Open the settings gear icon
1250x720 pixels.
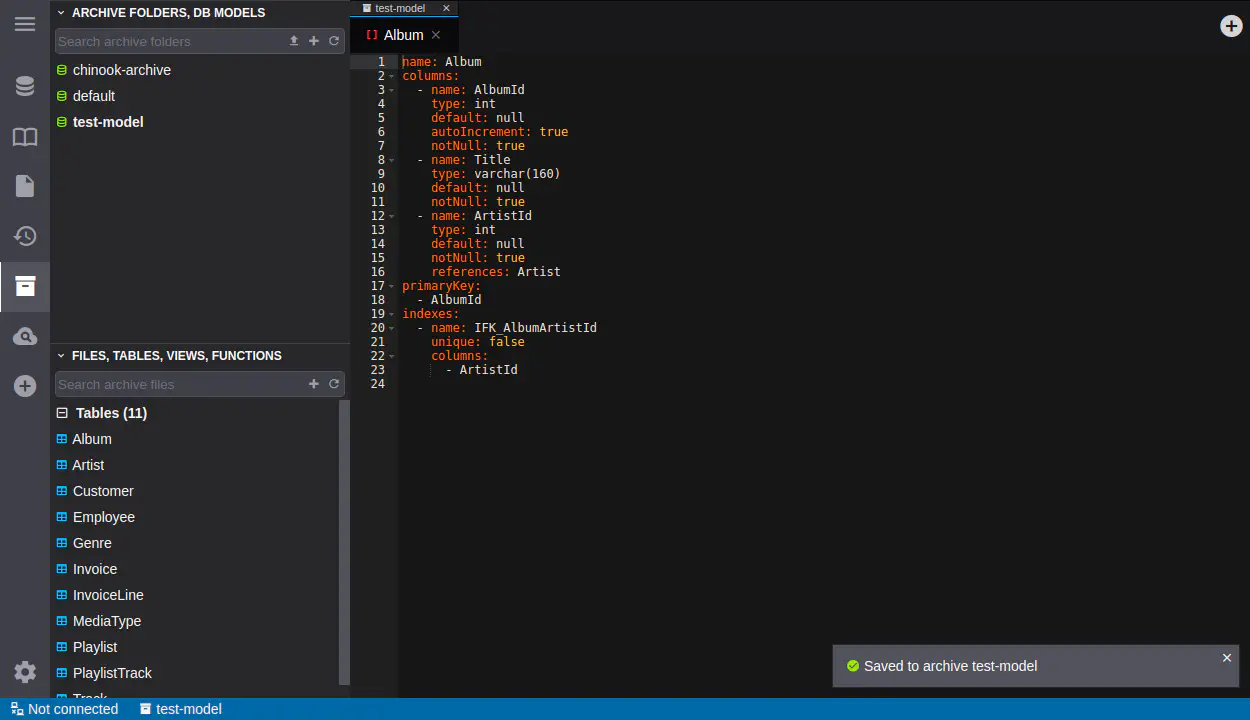click(25, 672)
